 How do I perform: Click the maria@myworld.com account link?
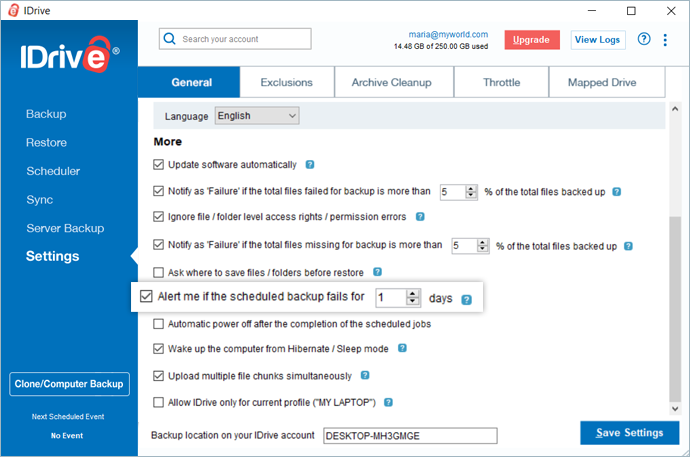click(x=448, y=34)
